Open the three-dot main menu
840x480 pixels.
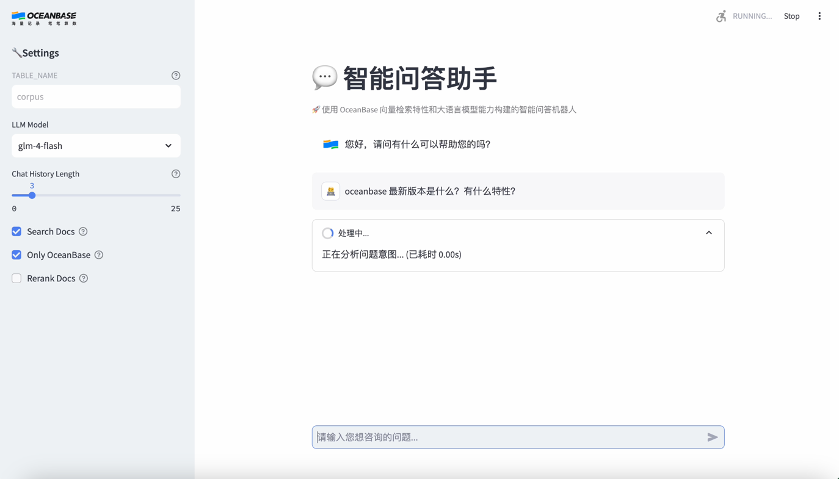[819, 16]
